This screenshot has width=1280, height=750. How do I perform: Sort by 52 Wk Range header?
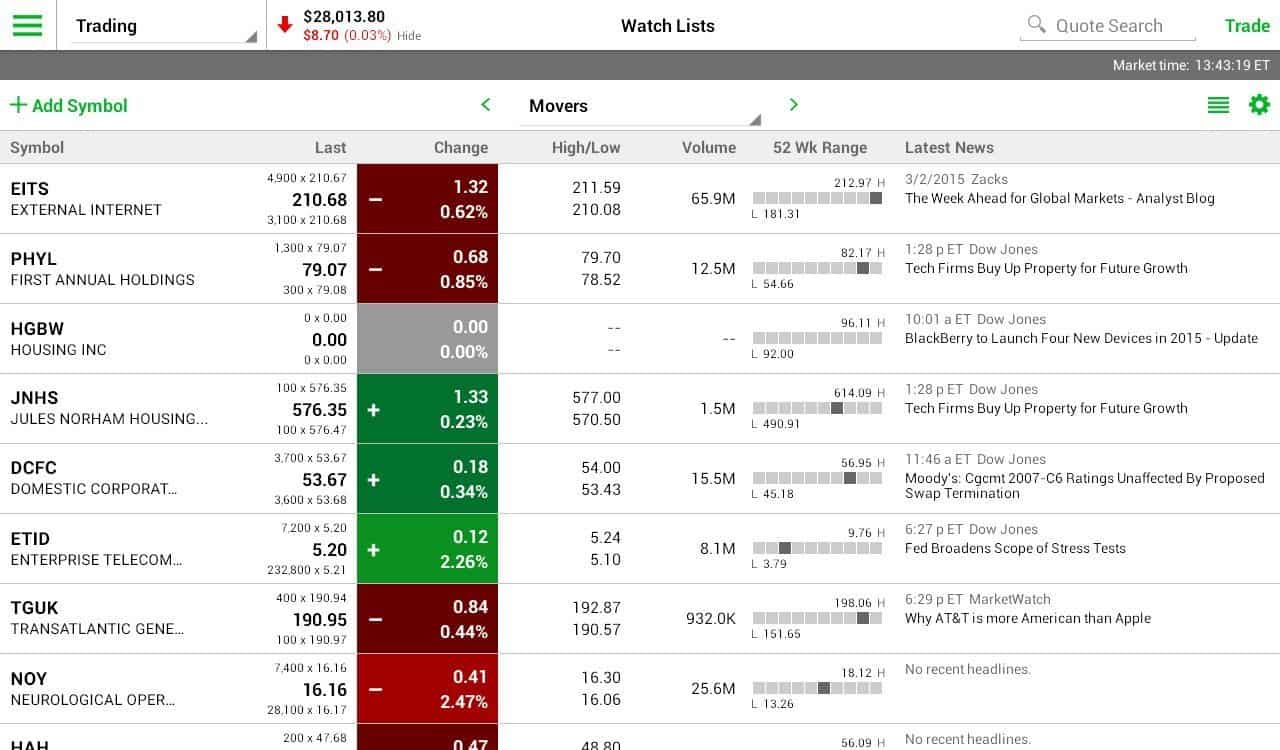click(x=820, y=147)
